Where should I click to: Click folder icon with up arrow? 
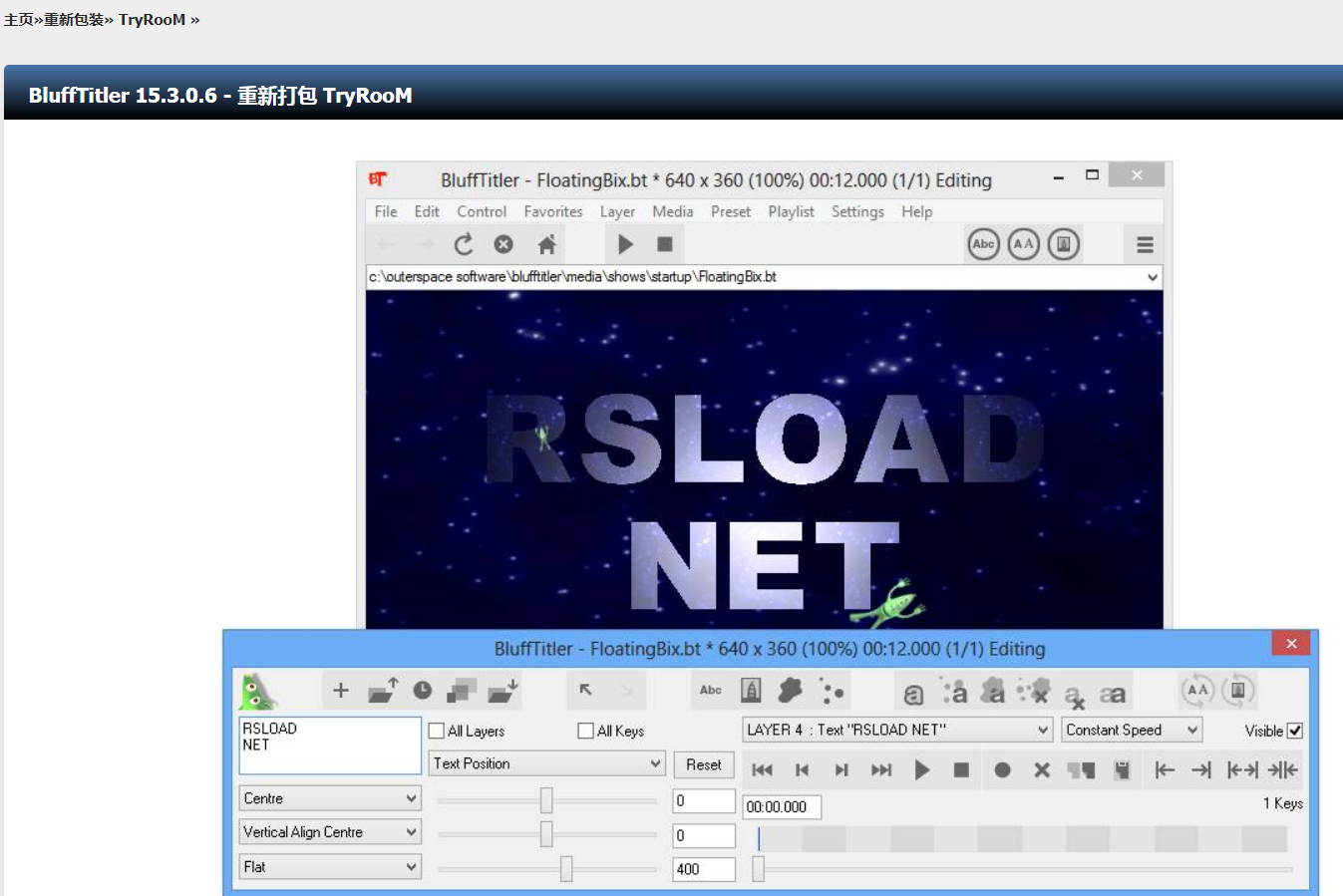pos(383,690)
